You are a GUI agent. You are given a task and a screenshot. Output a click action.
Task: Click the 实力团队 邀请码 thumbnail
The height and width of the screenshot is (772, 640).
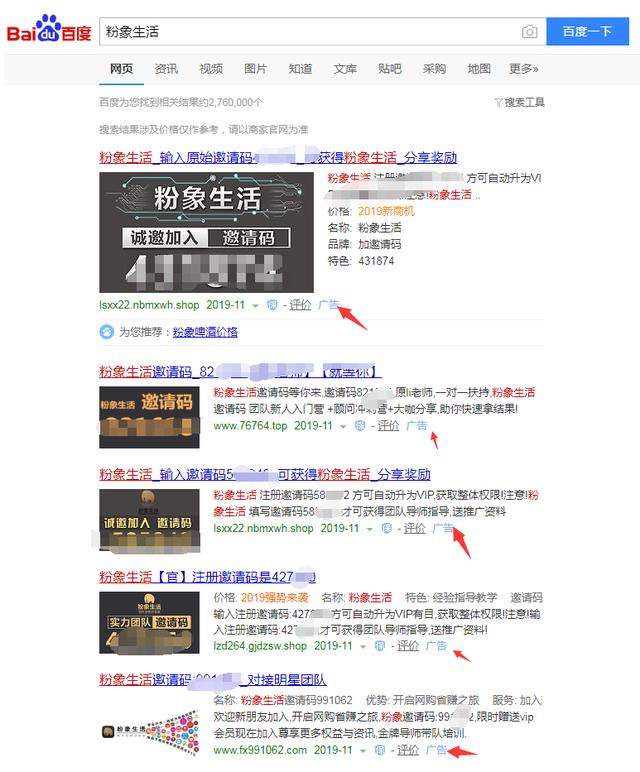[149, 623]
